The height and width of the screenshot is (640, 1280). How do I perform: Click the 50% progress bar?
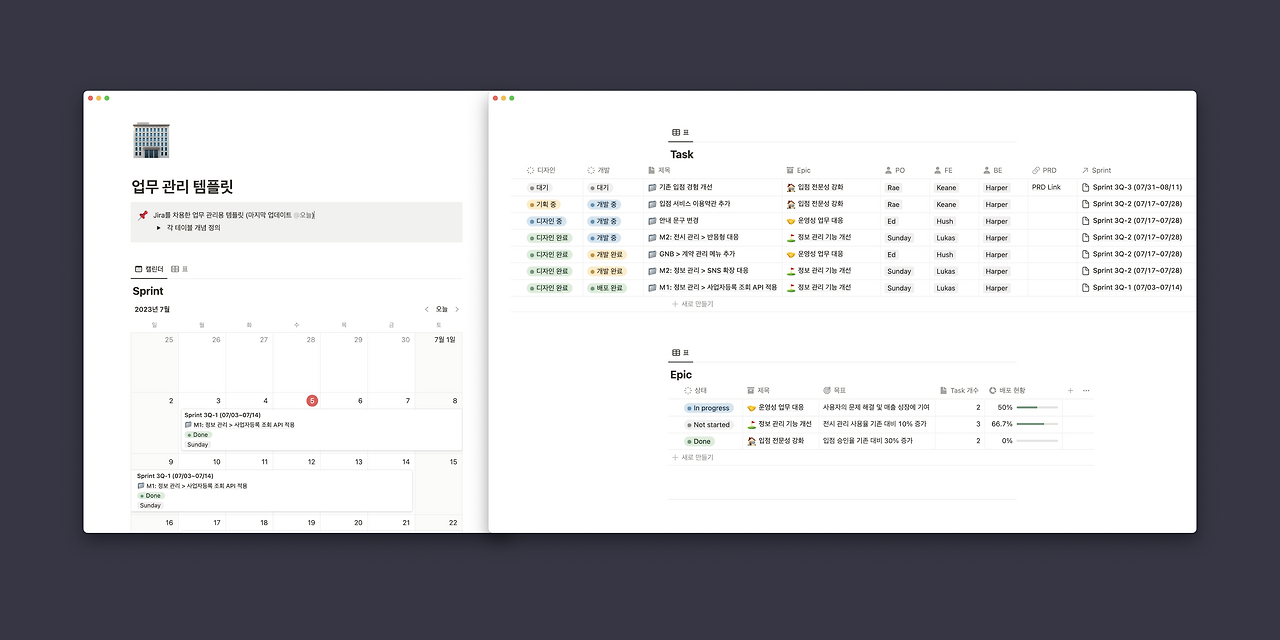pos(1037,408)
